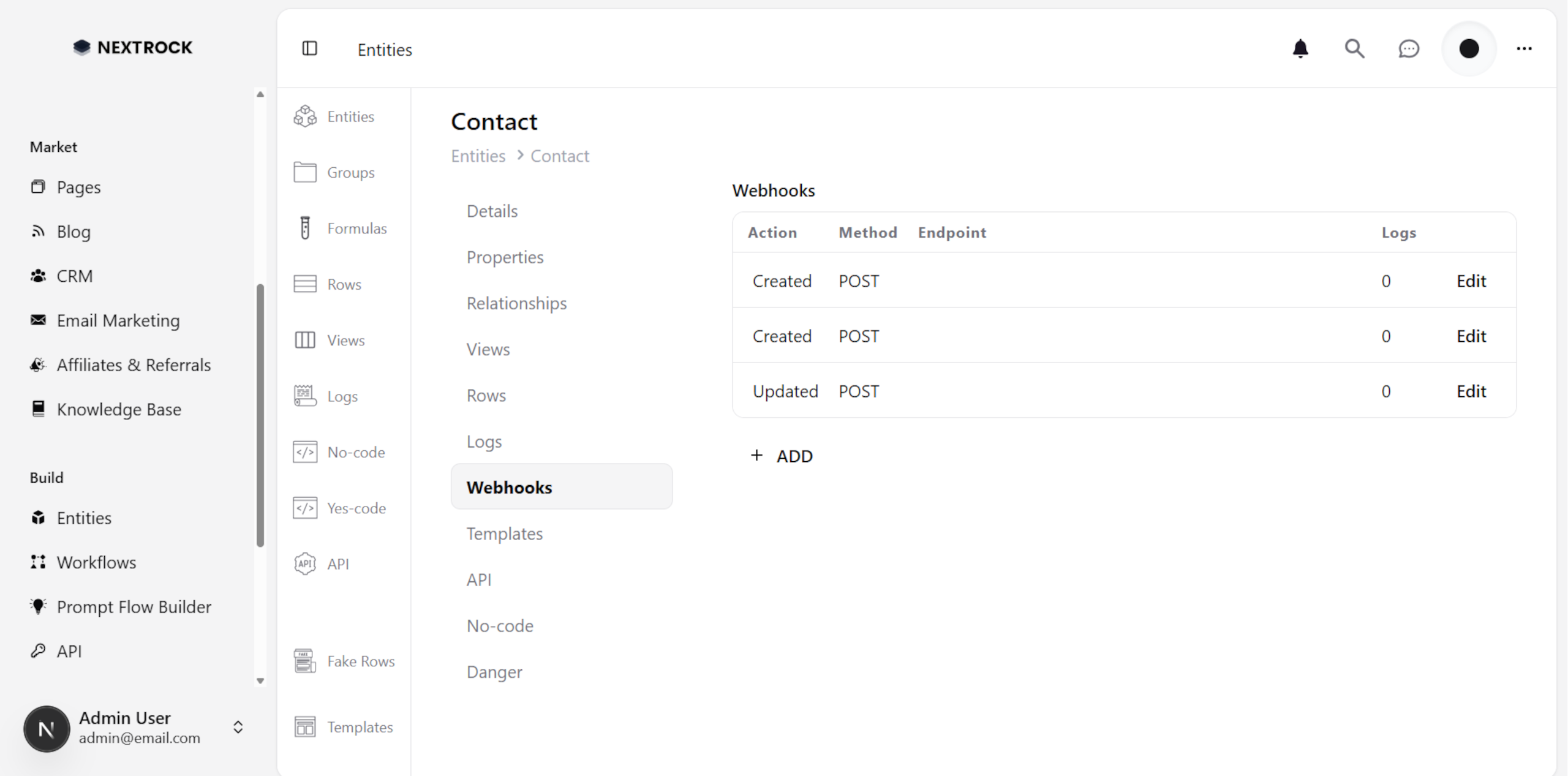The image size is (1568, 776).
Task: Open the Yes-code icon item
Action: tap(305, 508)
